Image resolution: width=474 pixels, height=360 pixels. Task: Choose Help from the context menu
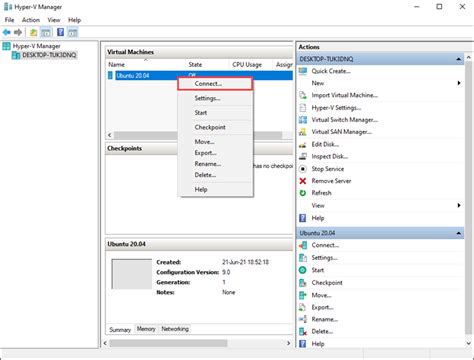[x=215, y=190]
